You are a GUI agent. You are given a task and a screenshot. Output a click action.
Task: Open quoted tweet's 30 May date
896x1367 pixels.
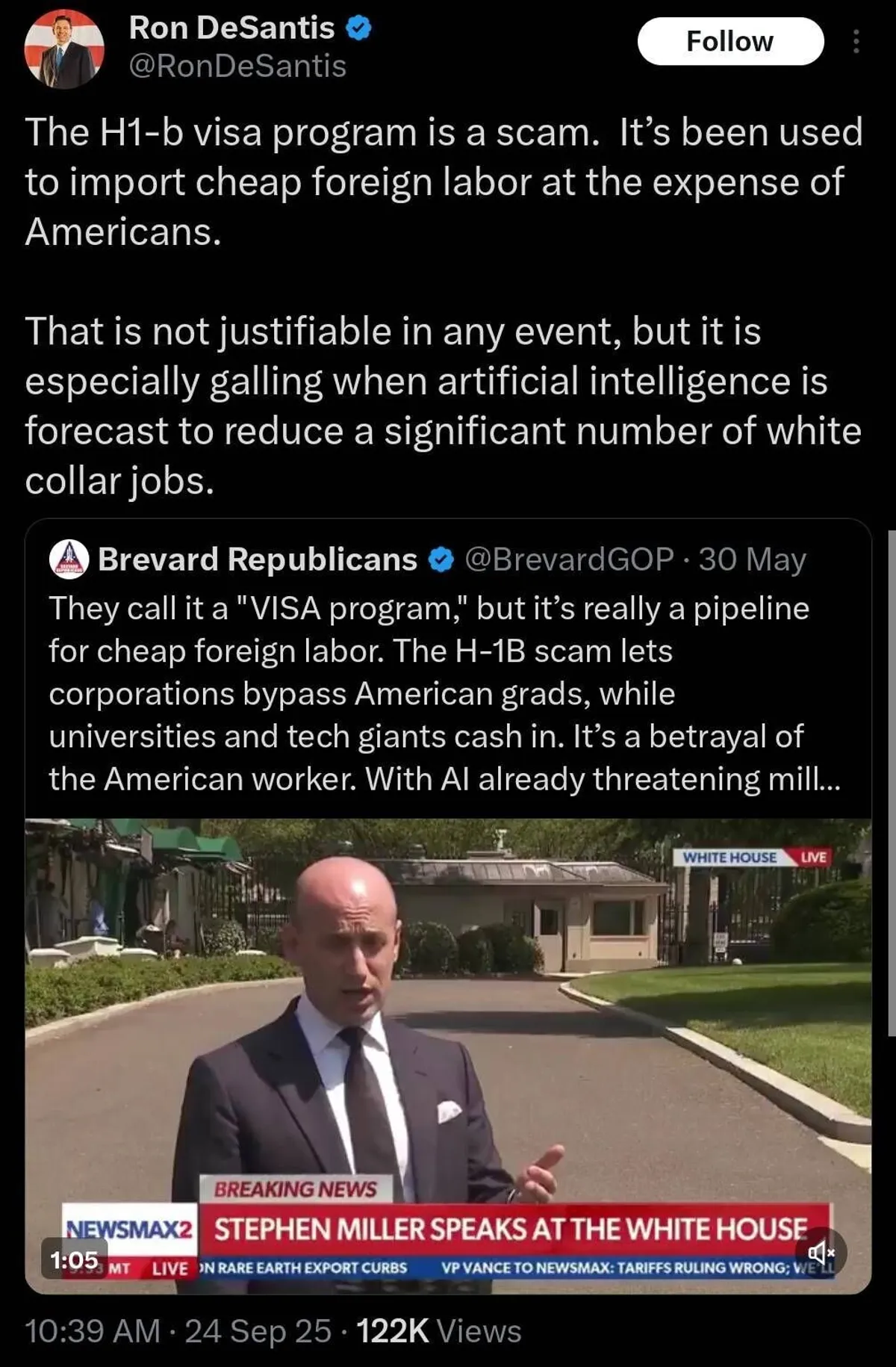click(x=753, y=559)
